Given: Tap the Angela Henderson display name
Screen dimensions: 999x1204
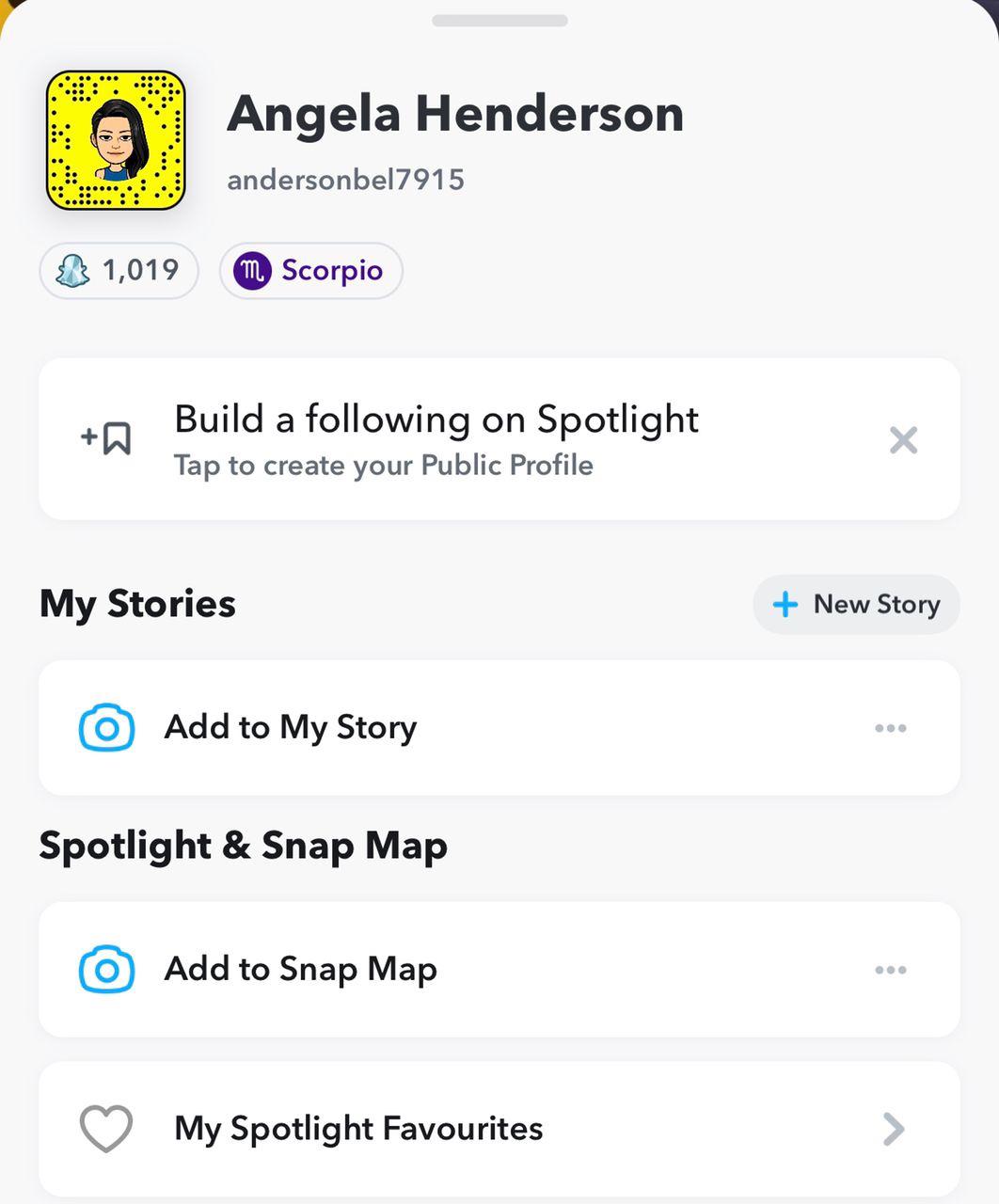Looking at the screenshot, I should tap(455, 114).
